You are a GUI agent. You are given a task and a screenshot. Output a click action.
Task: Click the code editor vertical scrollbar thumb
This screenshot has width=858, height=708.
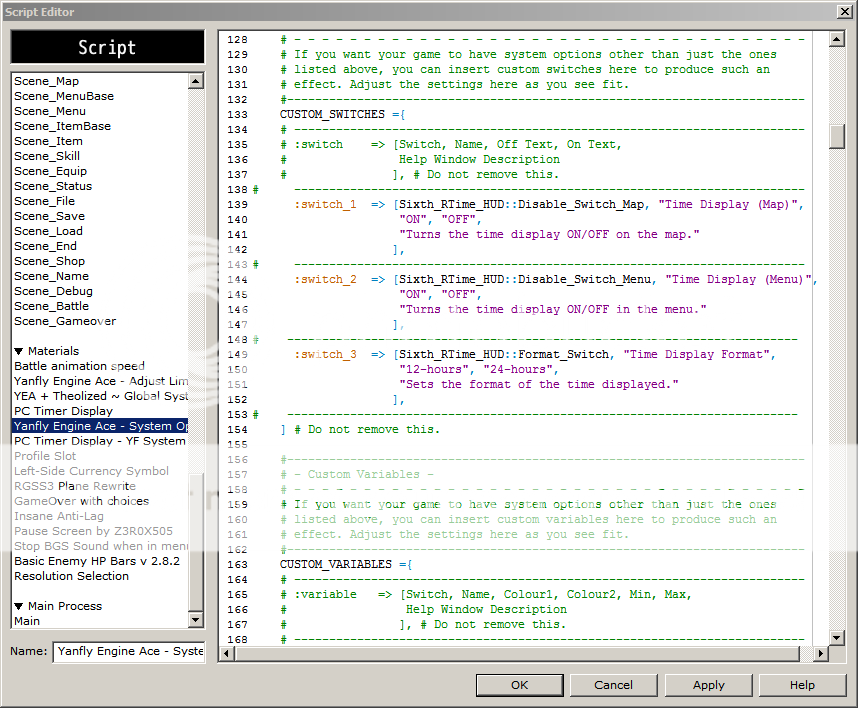(837, 137)
